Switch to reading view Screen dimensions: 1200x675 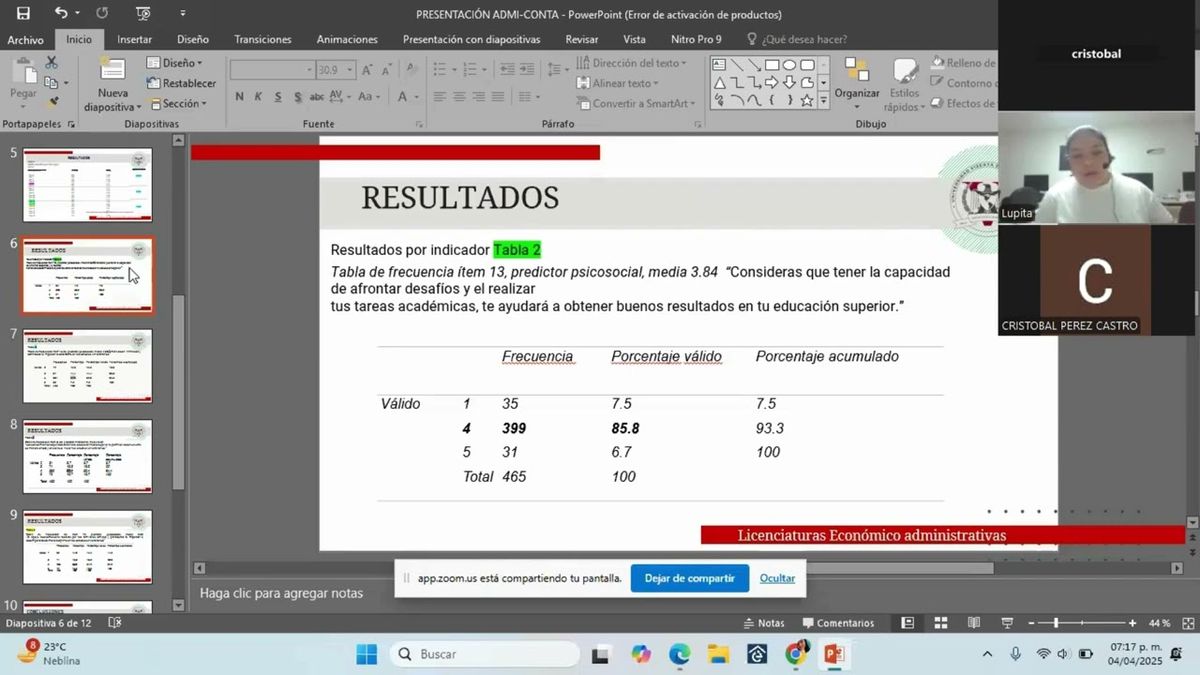(974, 623)
